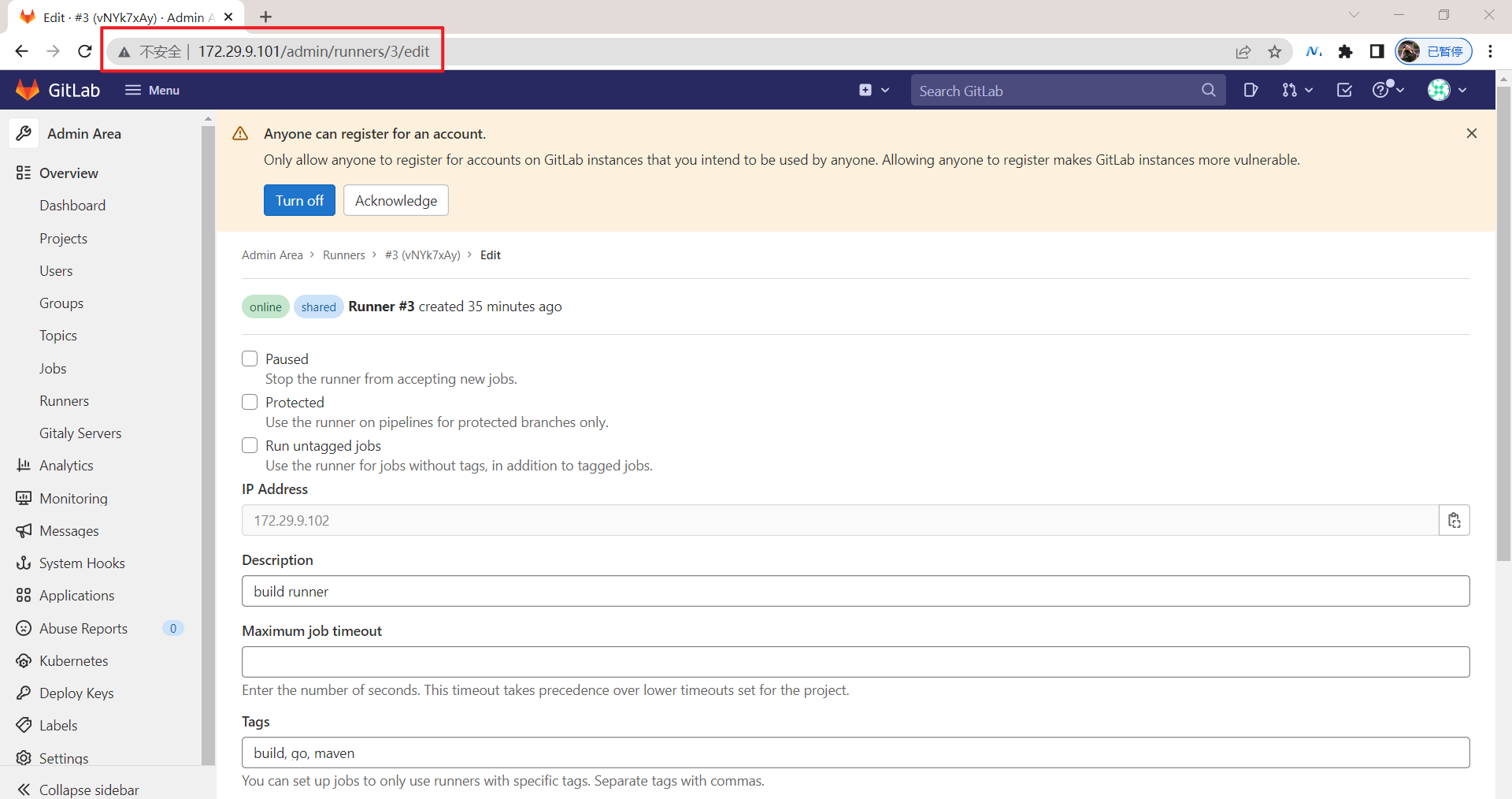
Task: Open the Issues icon in top bar
Action: 1251,90
